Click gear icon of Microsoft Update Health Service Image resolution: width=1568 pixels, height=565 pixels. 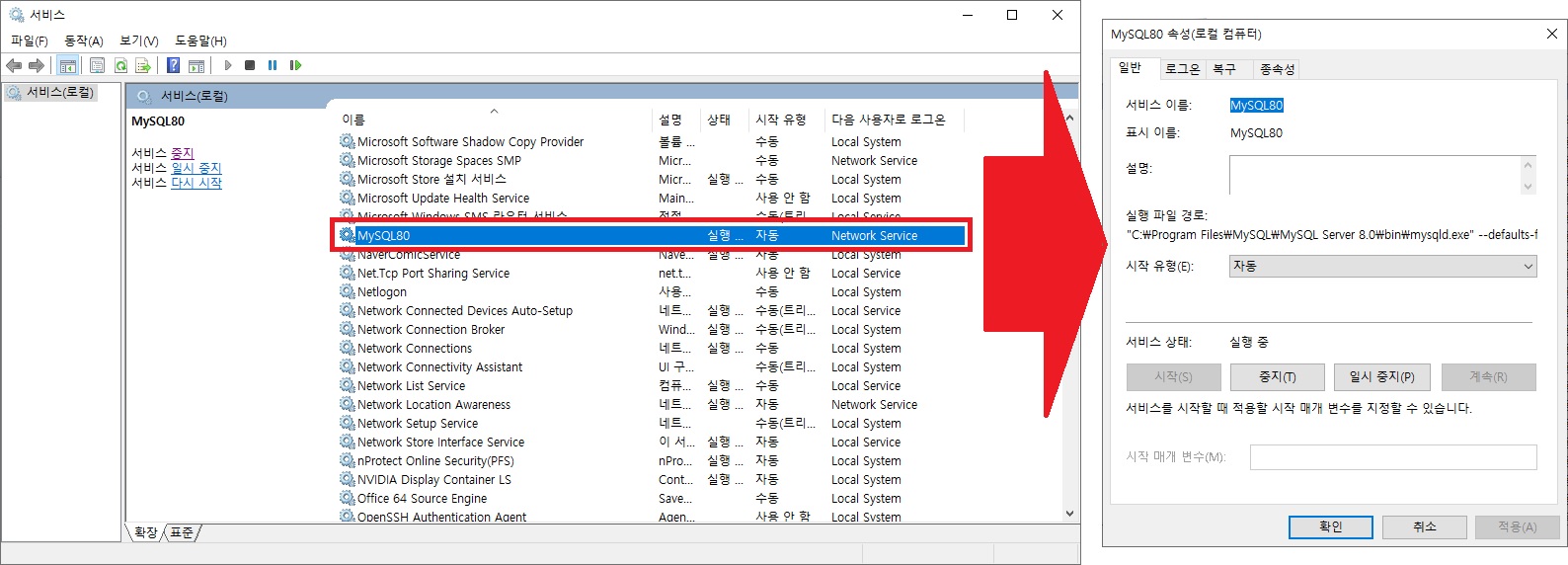click(x=348, y=198)
